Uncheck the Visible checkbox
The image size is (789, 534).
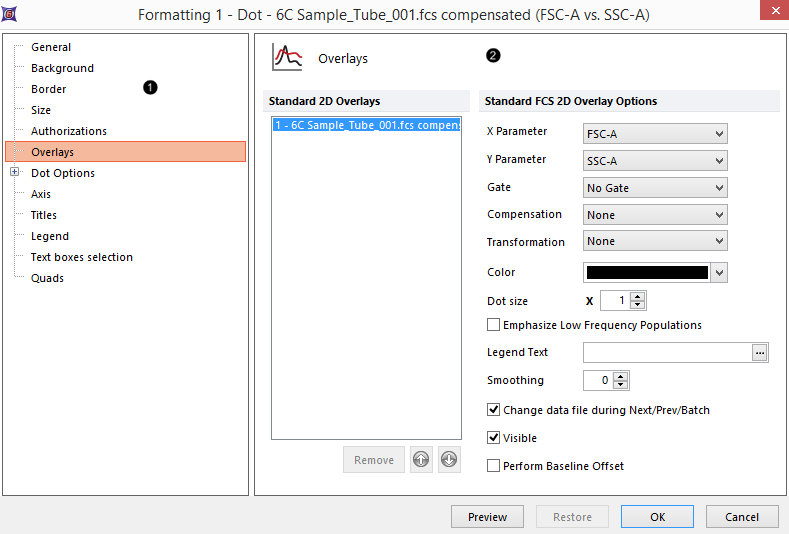pos(493,438)
